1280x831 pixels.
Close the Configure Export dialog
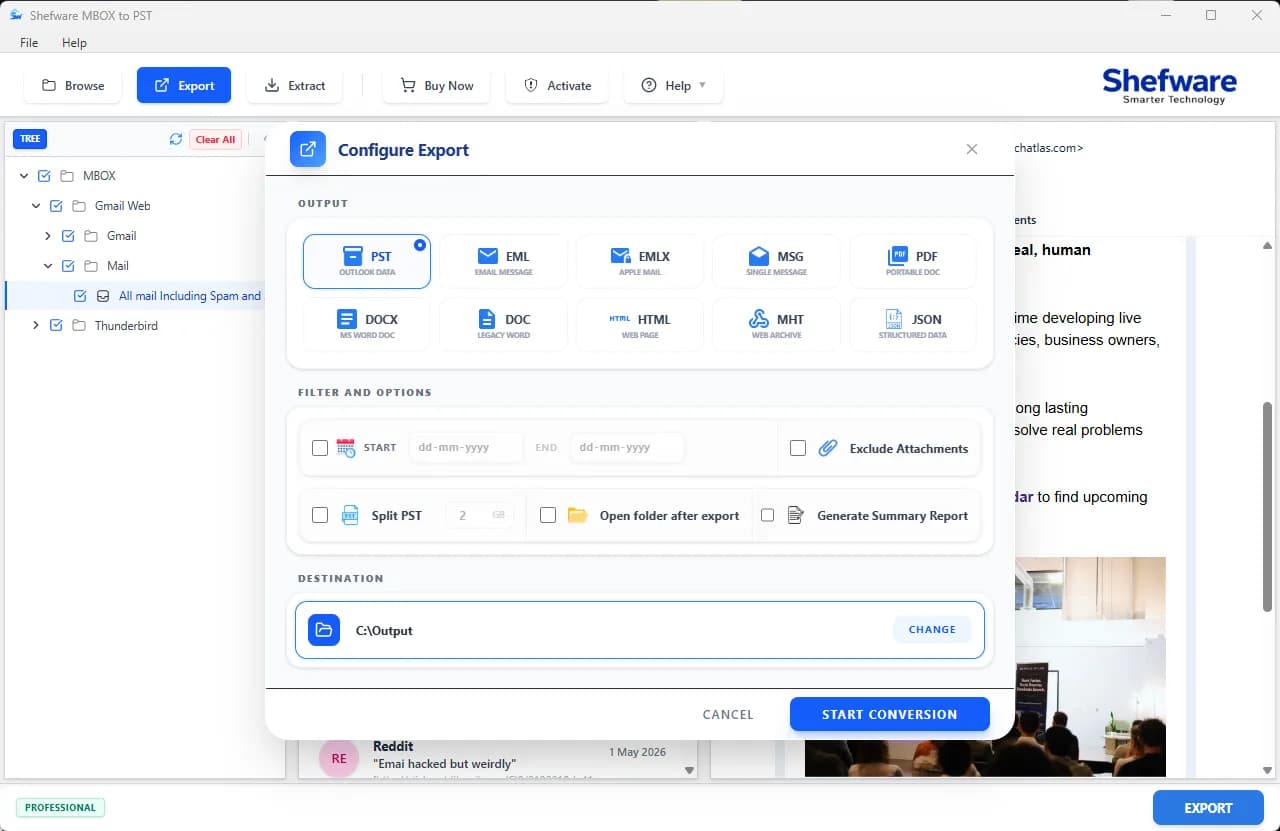(972, 149)
